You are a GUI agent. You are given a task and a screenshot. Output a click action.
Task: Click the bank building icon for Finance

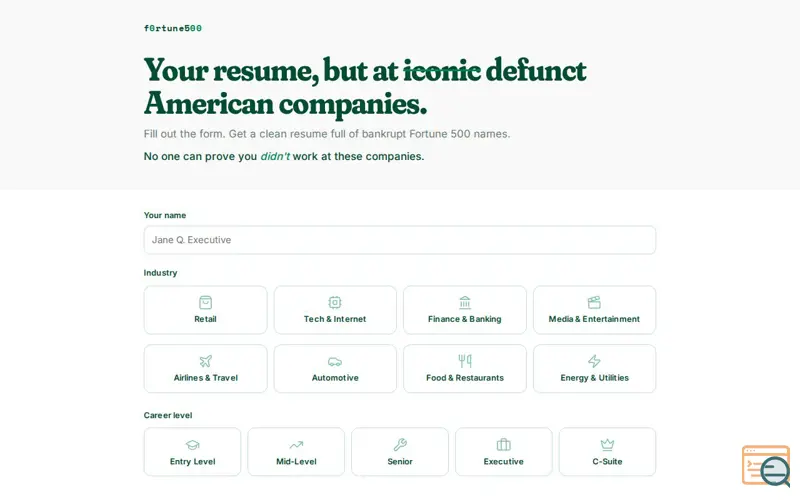(x=465, y=303)
